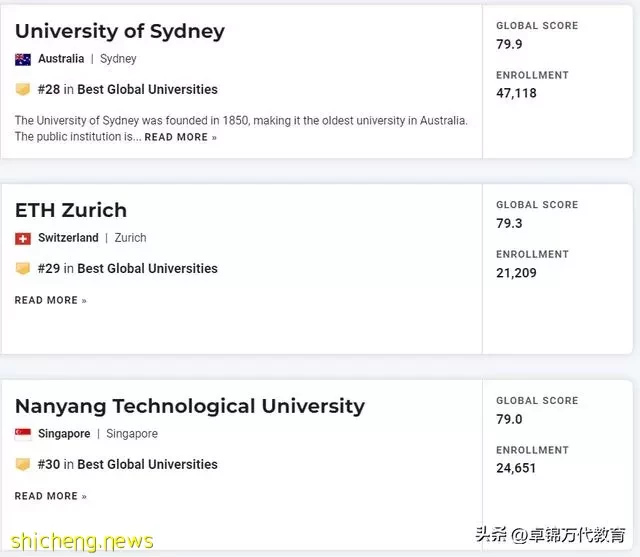Viewport: 640px width, 557px height.
Task: Click READ MORE under Nanyang Technological University
Action: click(x=51, y=496)
